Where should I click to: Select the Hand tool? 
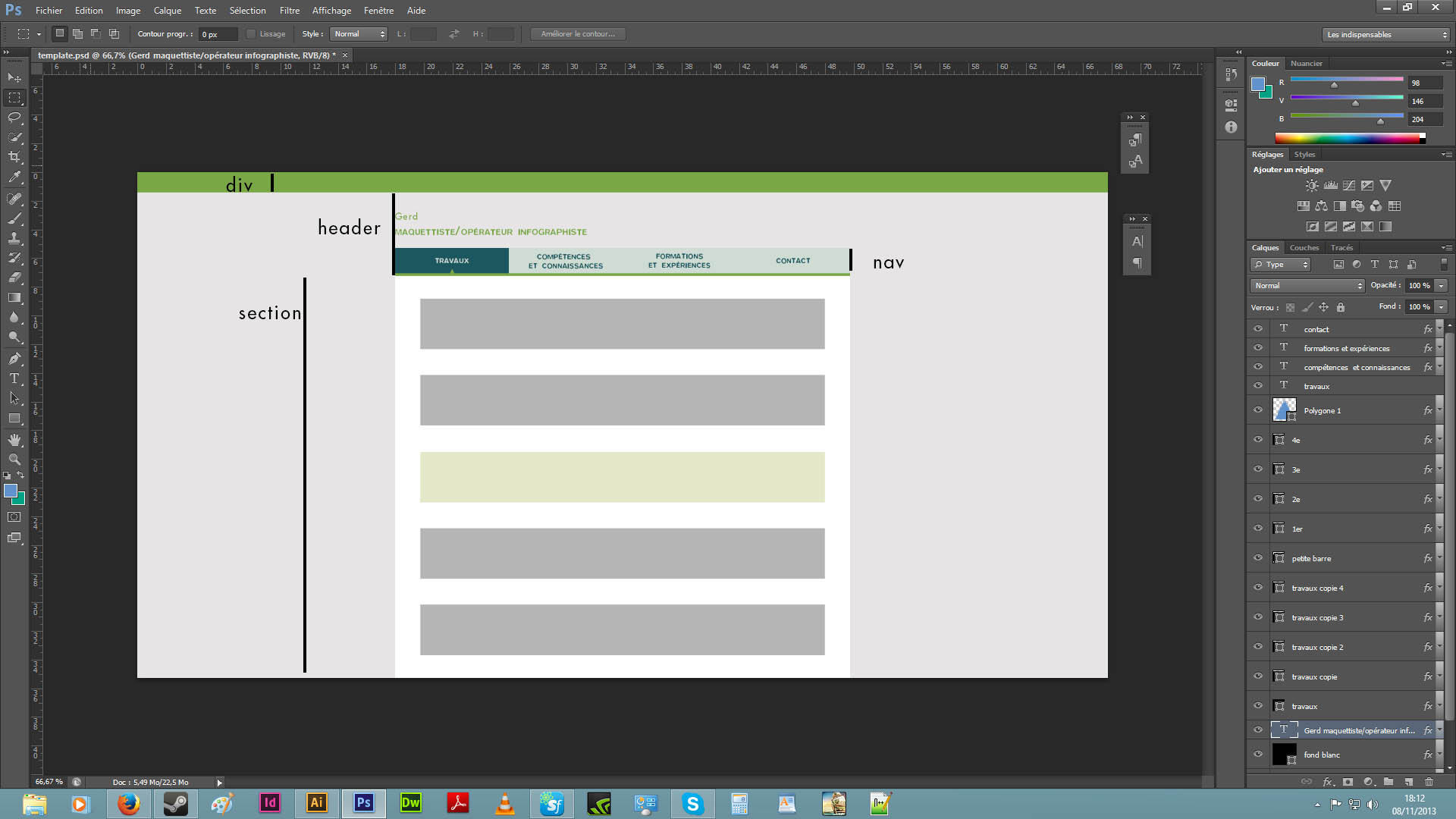click(14, 440)
